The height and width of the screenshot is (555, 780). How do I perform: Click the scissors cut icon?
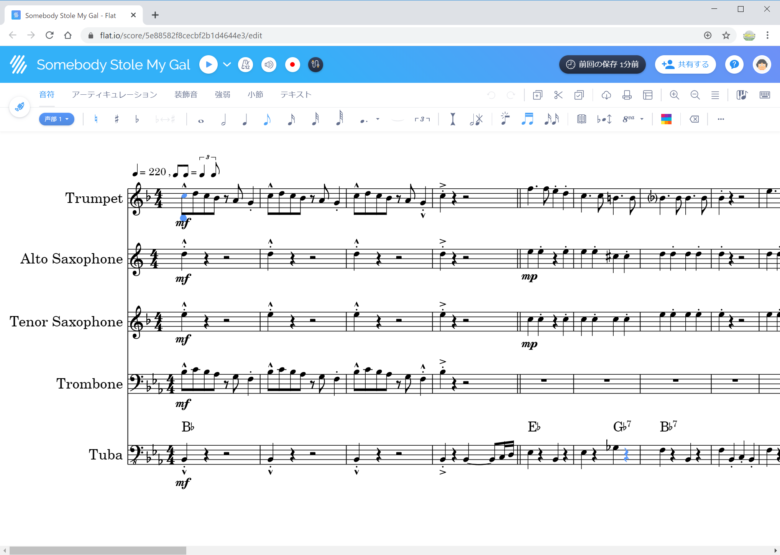click(558, 95)
